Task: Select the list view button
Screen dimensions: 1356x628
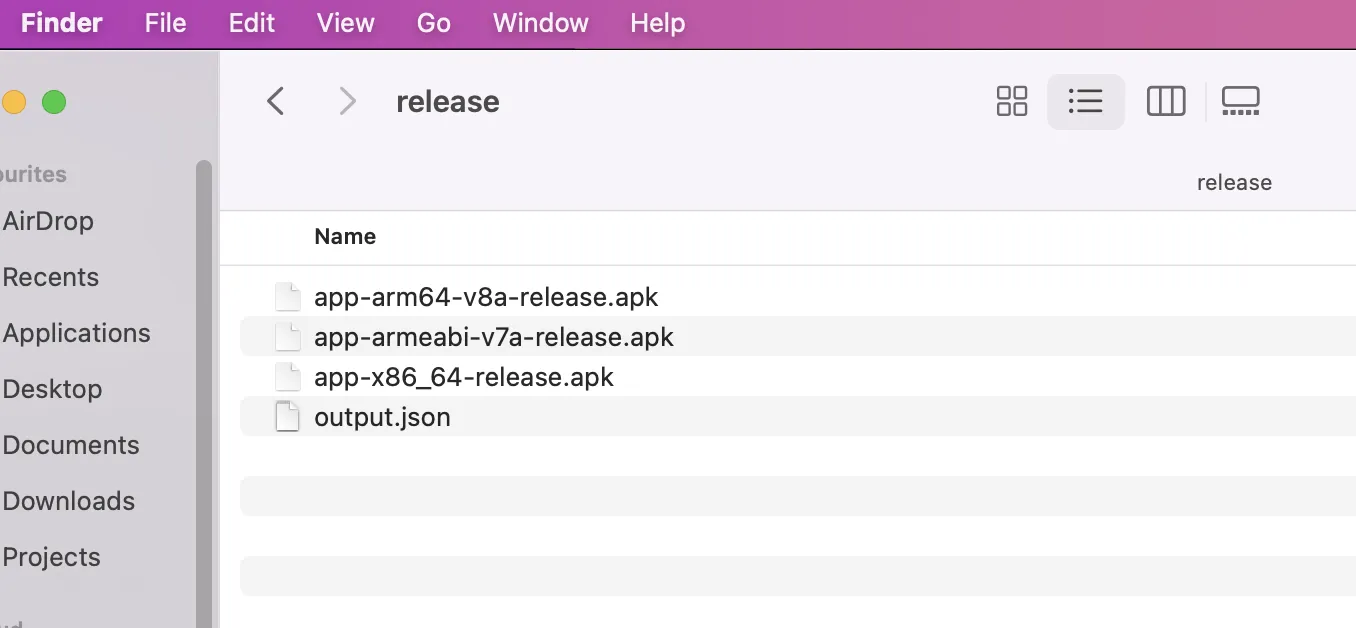Action: (1085, 101)
